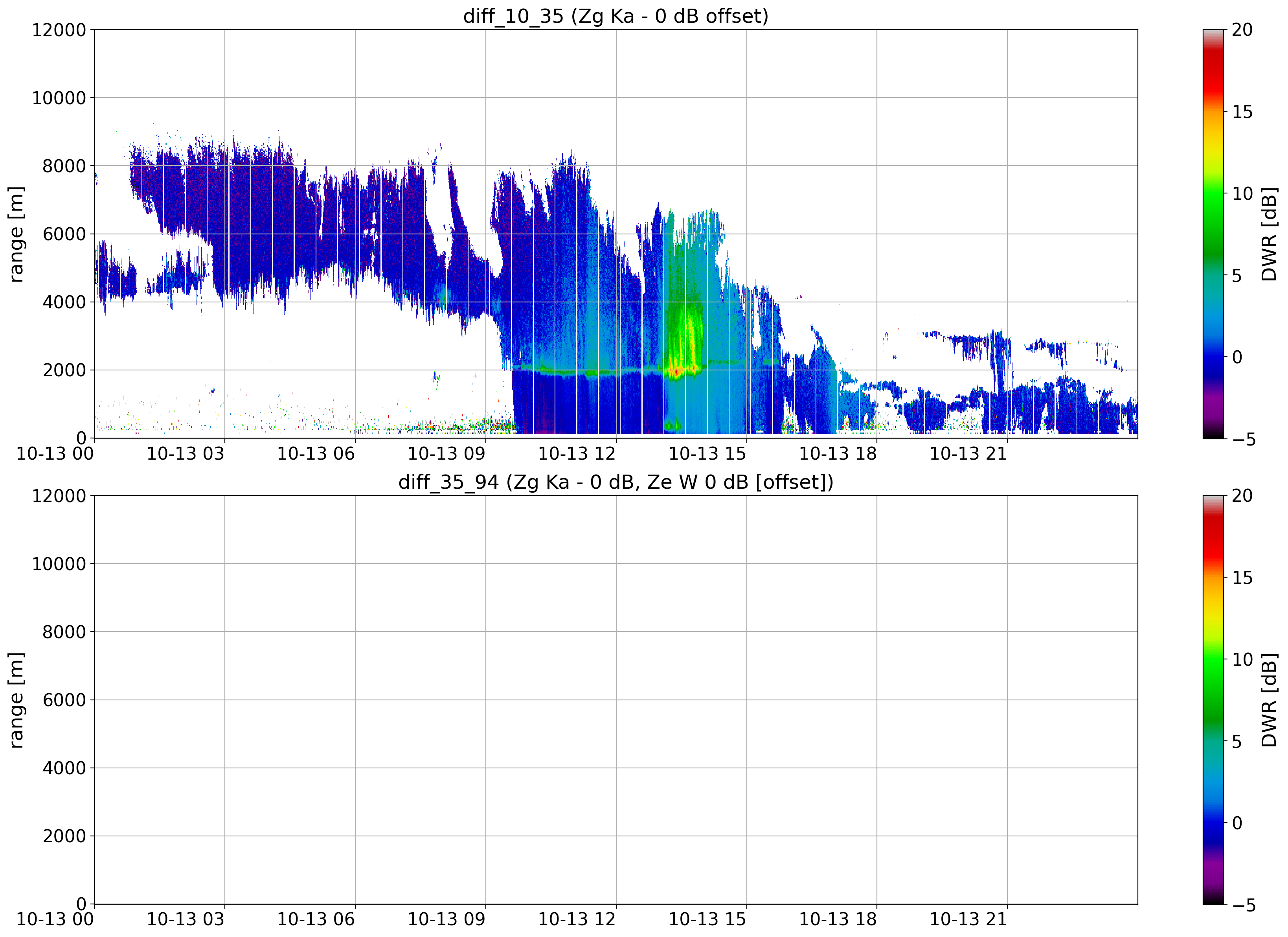Click the "10-13 21" x-tick under the top plot
This screenshot has height=937, width=1288.
click(x=968, y=453)
